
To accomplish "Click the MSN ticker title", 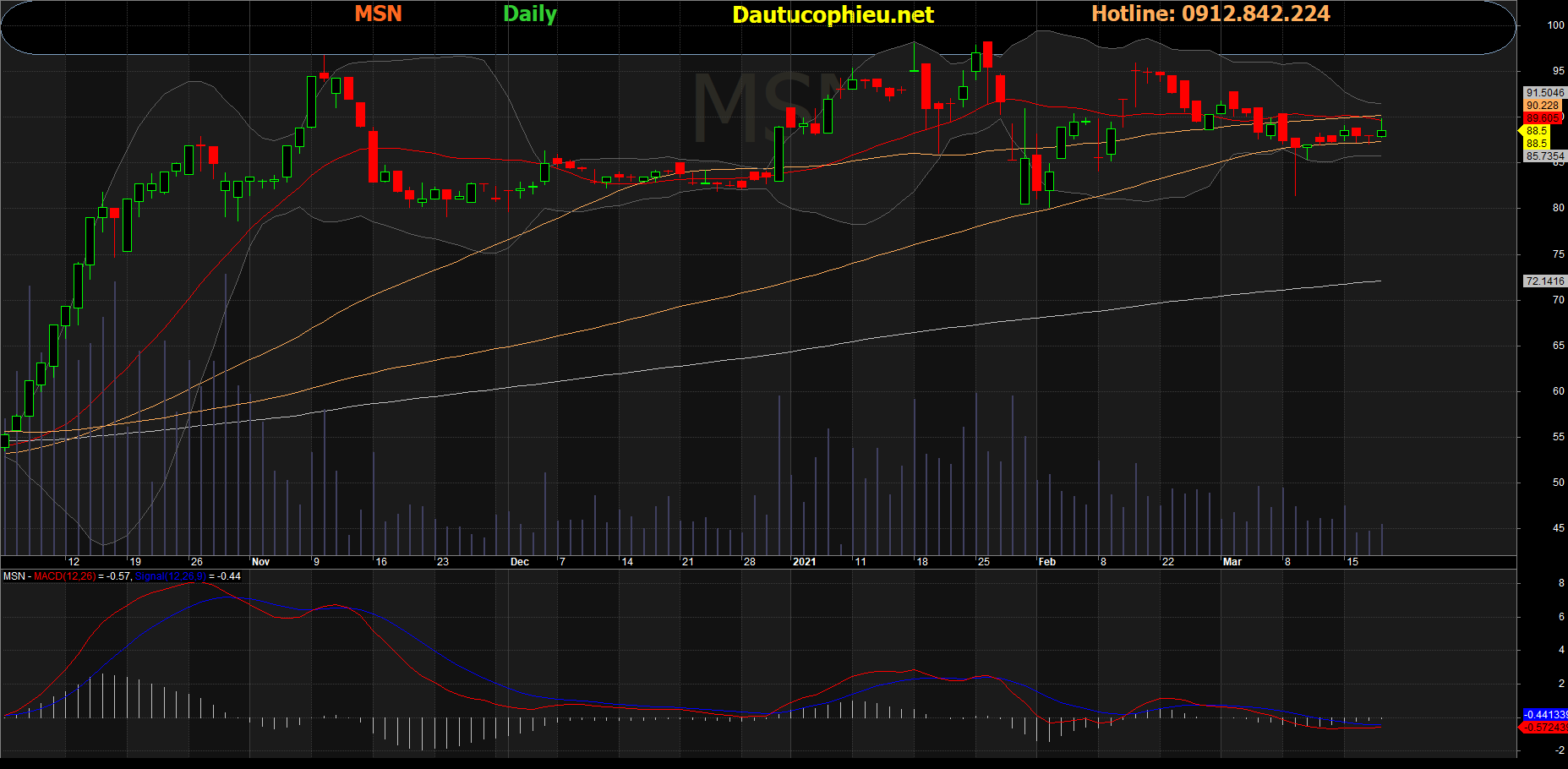I will coord(378,14).
